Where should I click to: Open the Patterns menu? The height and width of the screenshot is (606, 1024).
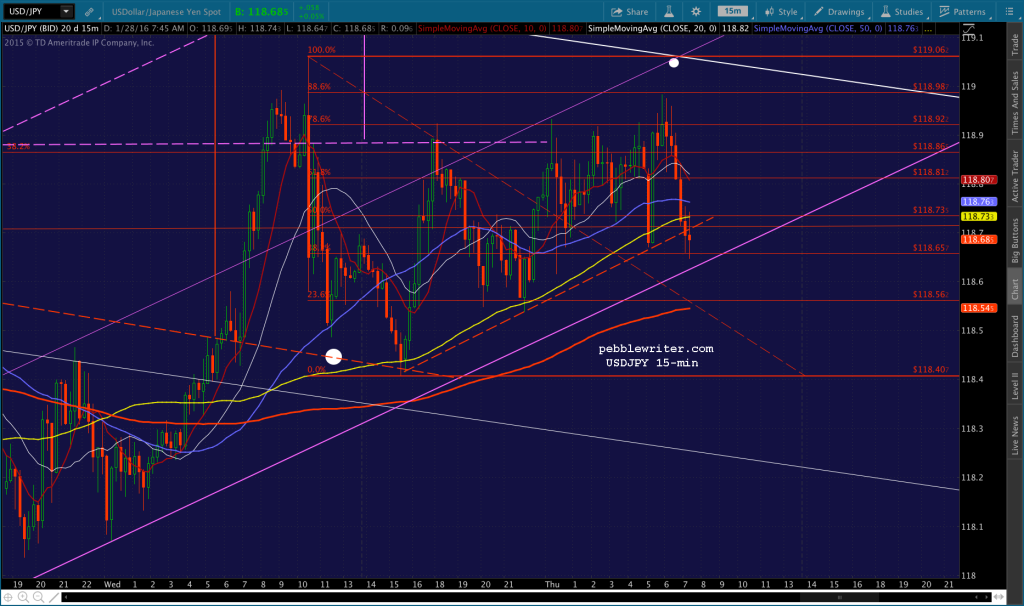tap(962, 12)
